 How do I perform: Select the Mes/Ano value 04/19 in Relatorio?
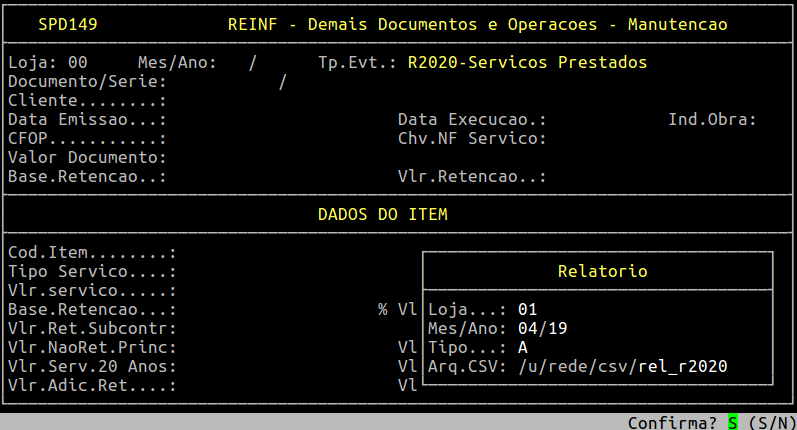(x=543, y=328)
